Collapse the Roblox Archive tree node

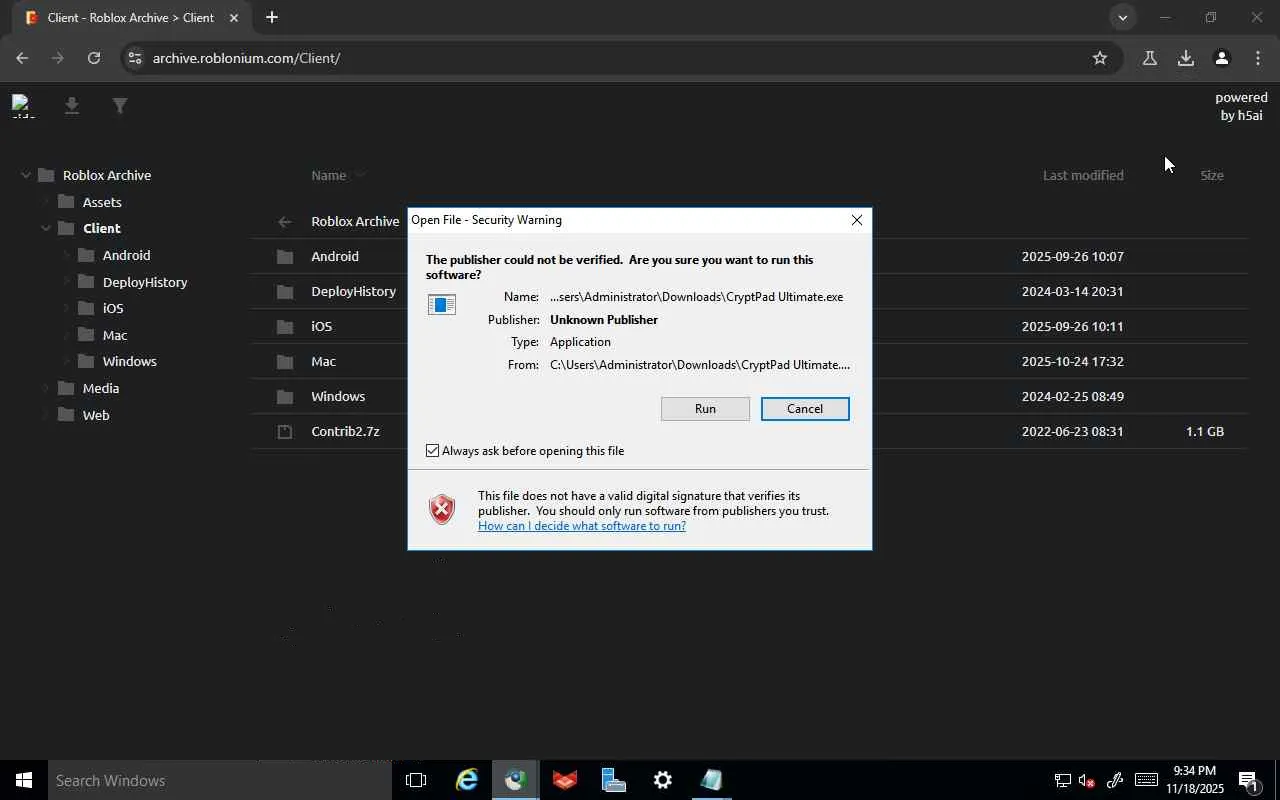25,176
